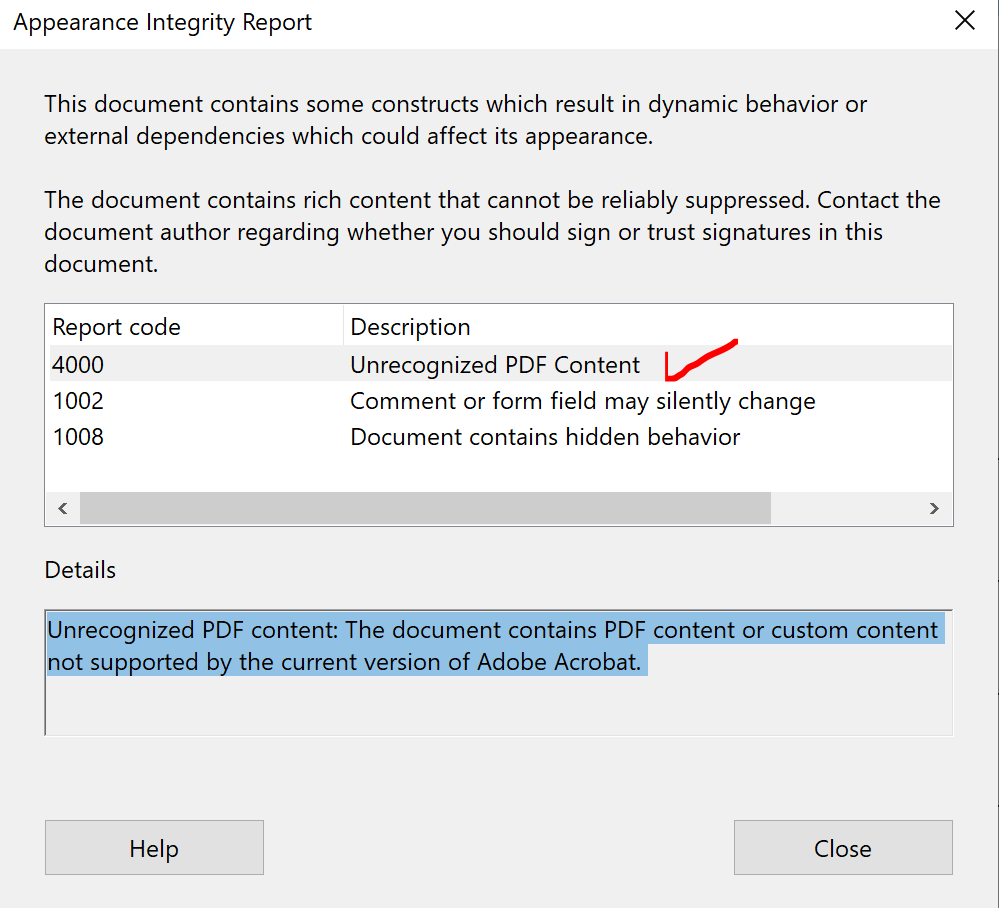The image size is (999, 908).
Task: Click the horizontal scrollbar thumb
Action: coord(425,508)
